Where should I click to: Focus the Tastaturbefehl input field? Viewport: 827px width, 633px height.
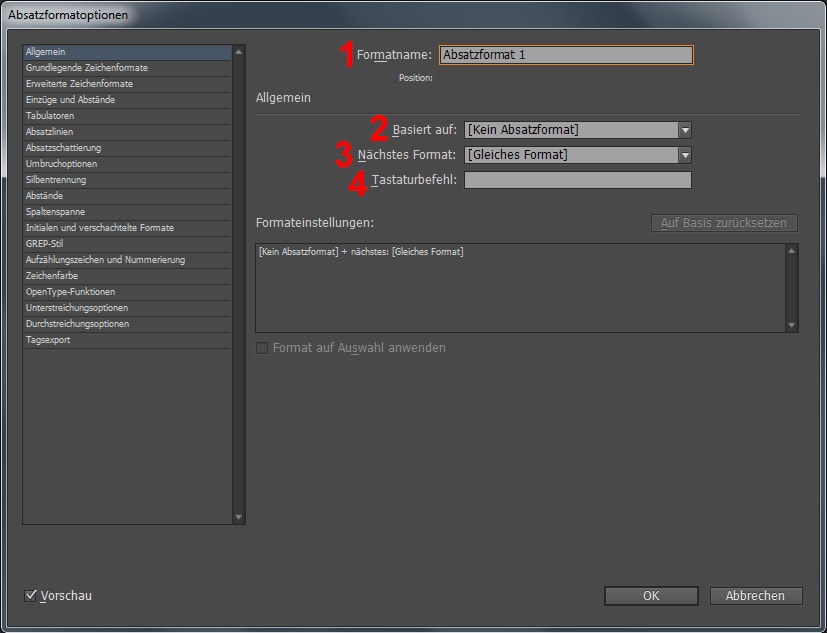point(577,180)
